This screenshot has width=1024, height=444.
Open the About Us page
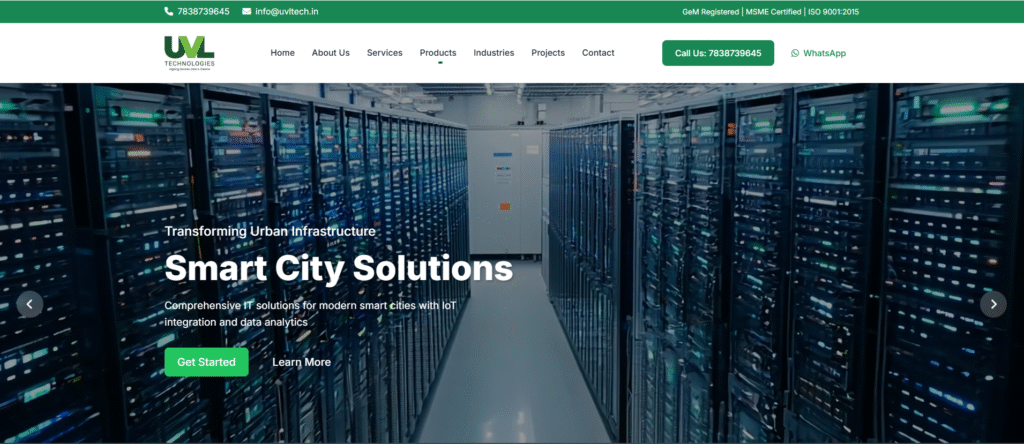[x=331, y=53]
